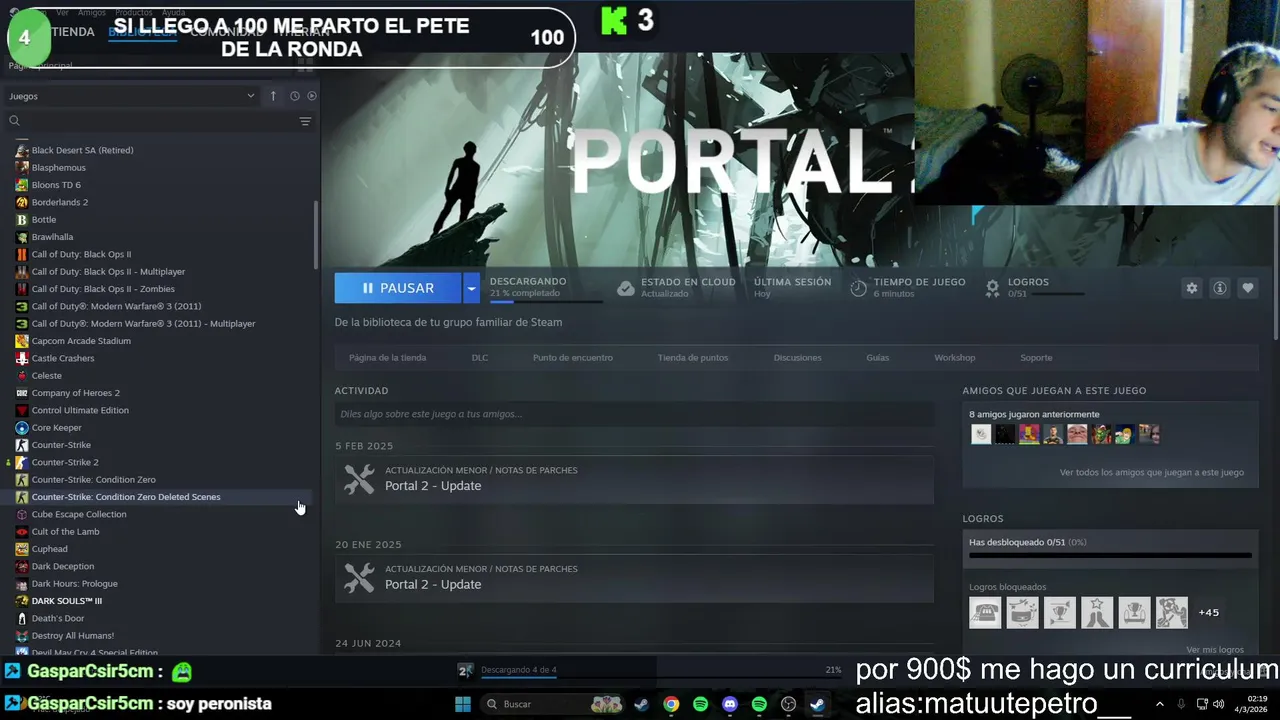Open the Workshop tab
This screenshot has width=1280, height=720.
[955, 358]
